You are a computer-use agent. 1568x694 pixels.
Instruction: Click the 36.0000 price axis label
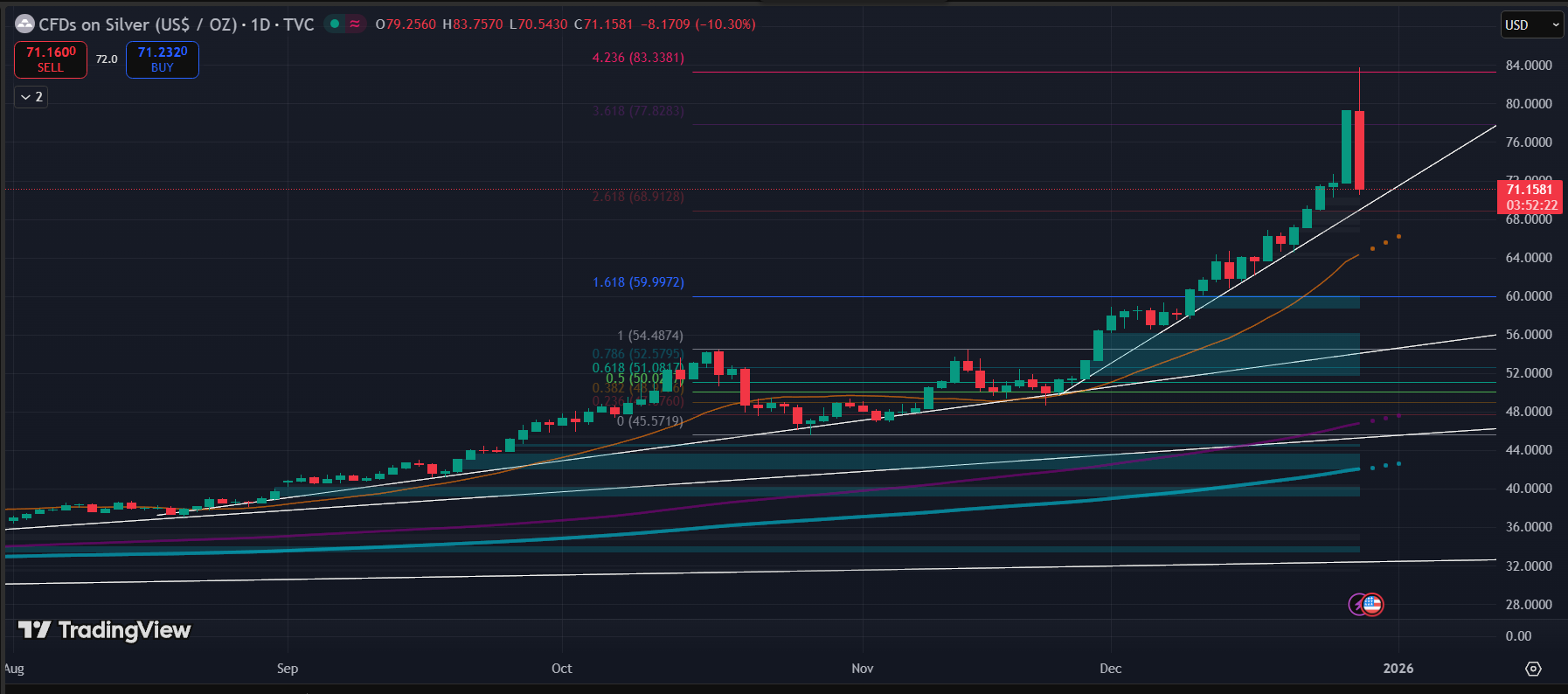click(1529, 527)
